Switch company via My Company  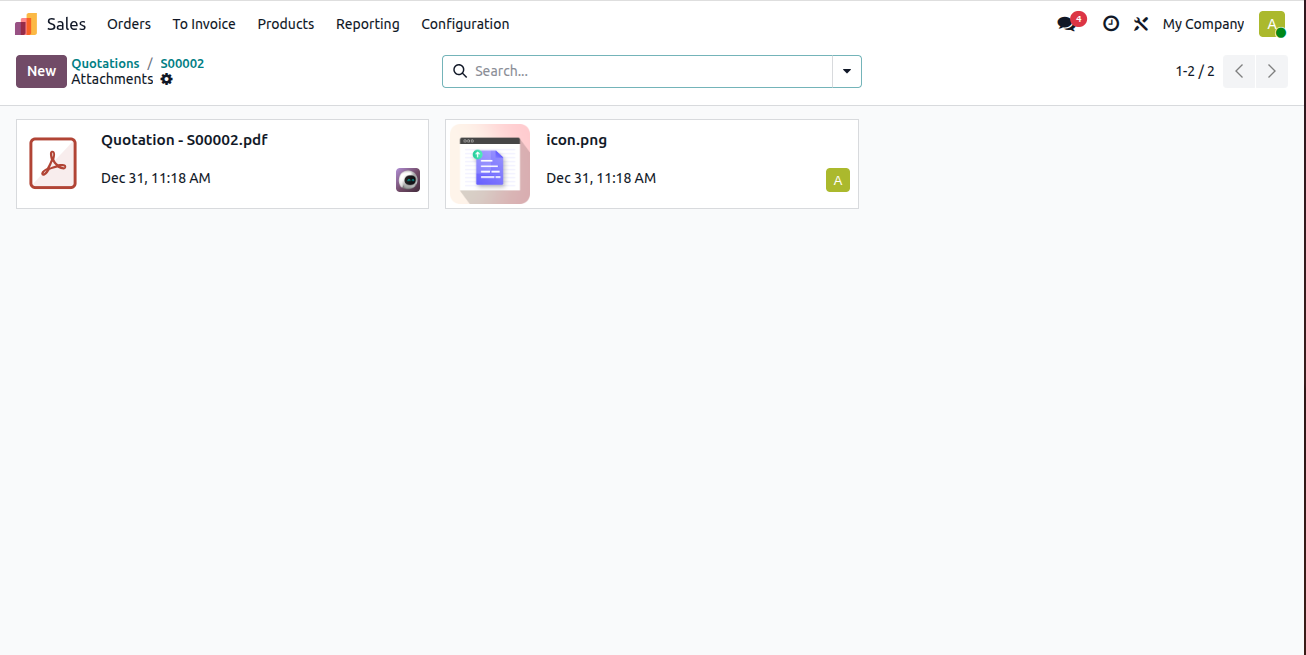click(x=1204, y=24)
